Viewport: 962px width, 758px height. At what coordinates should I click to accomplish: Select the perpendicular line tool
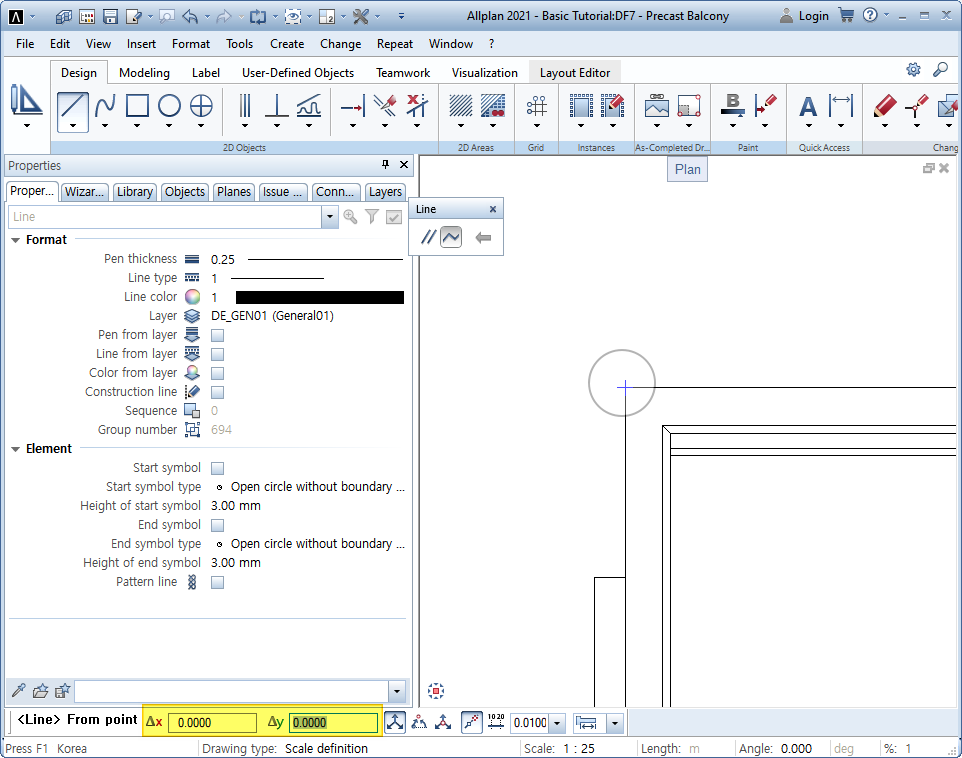(277, 106)
